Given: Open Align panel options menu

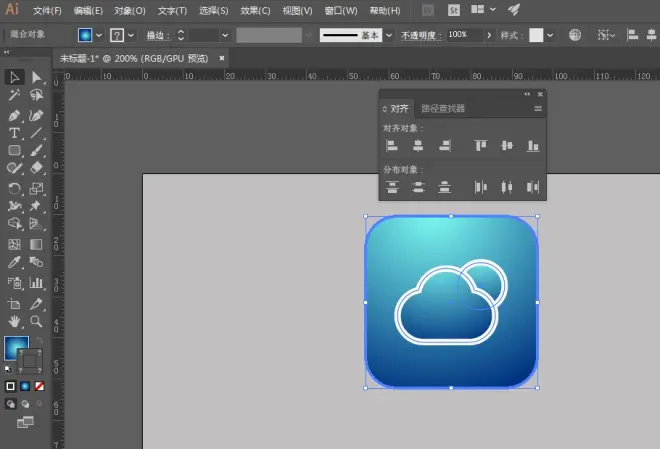Looking at the screenshot, I should pyautogui.click(x=538, y=109).
